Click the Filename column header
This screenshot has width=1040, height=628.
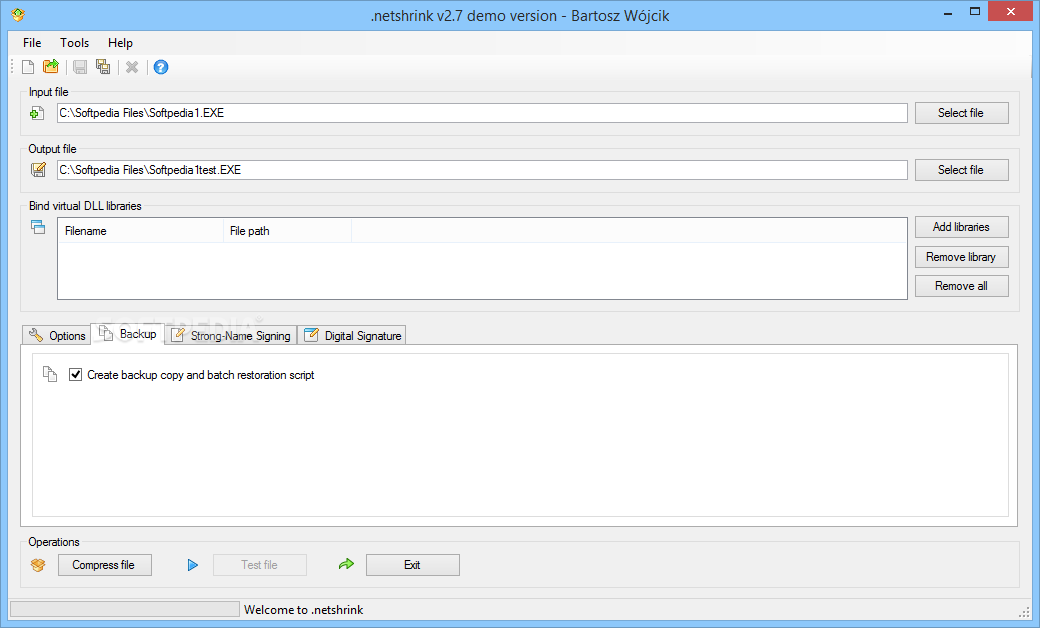141,231
